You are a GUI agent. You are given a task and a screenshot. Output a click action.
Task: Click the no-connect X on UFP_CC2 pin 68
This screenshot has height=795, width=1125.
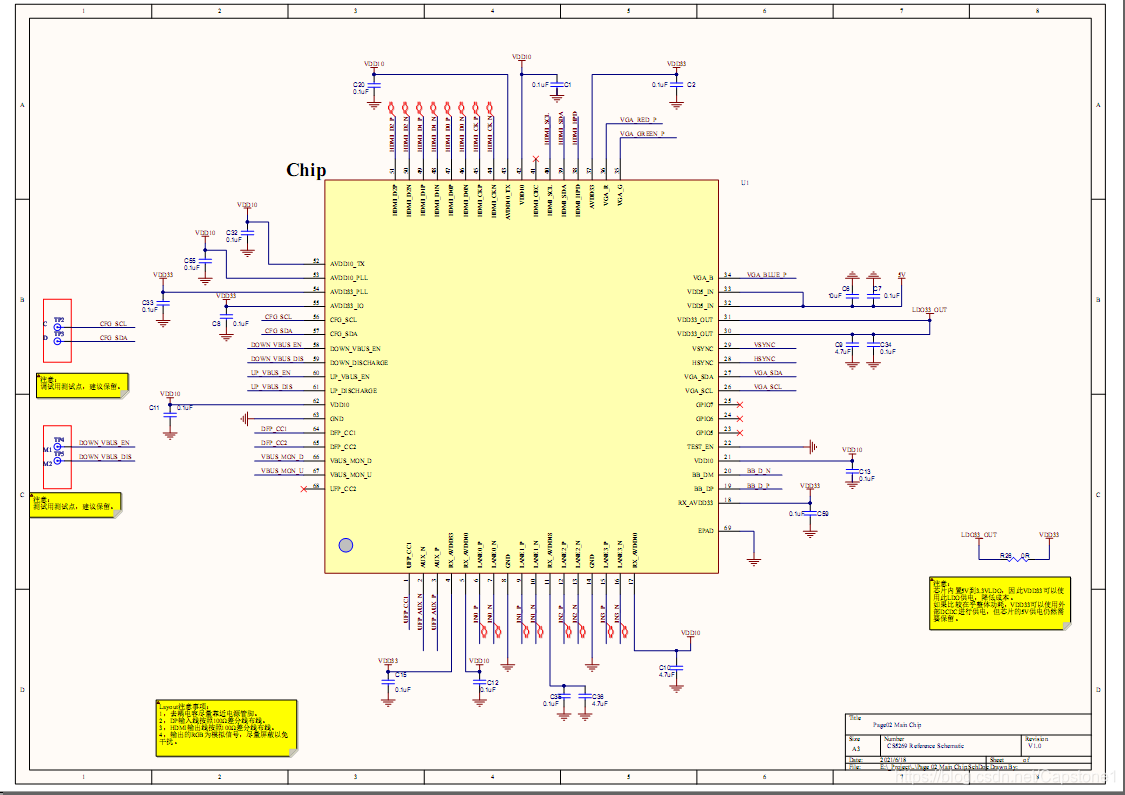pos(303,489)
